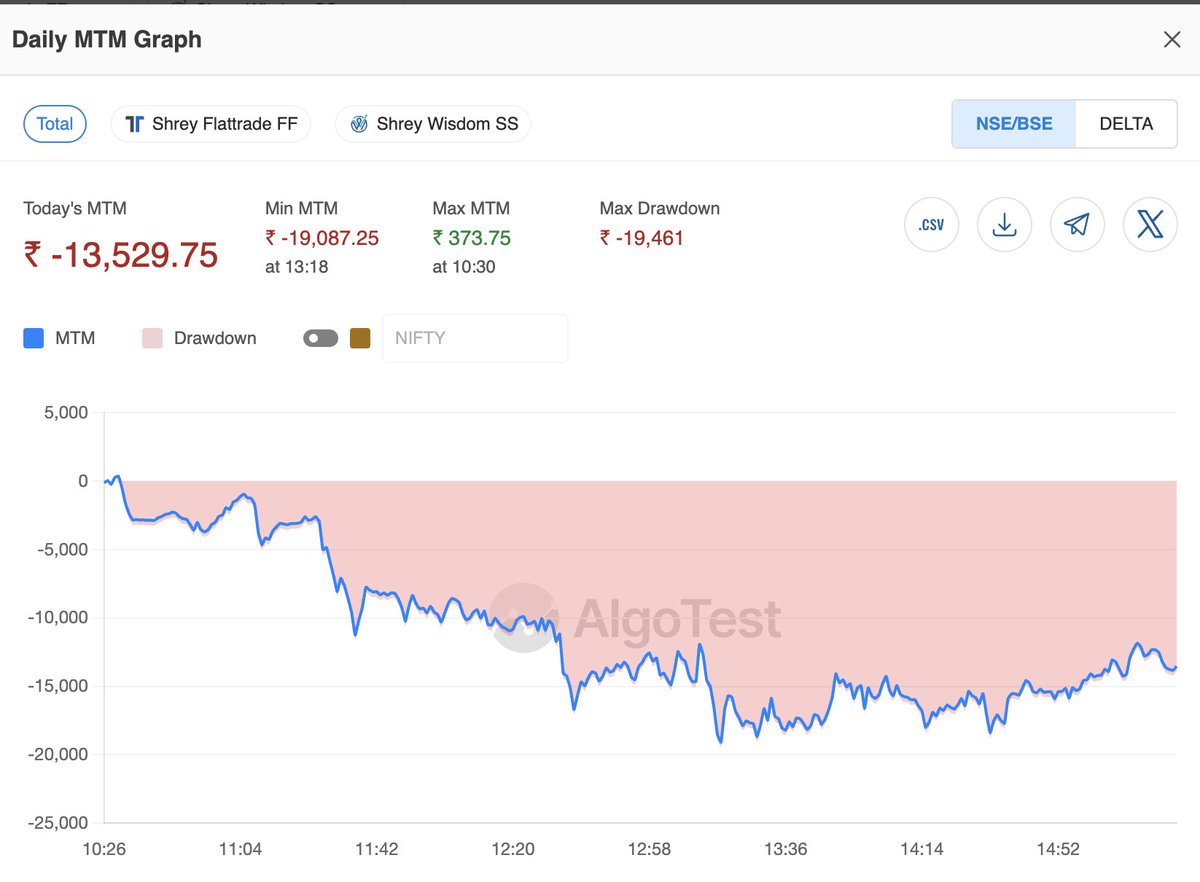This screenshot has height=882, width=1200.
Task: Click the NIFTY index input field
Action: (475, 338)
